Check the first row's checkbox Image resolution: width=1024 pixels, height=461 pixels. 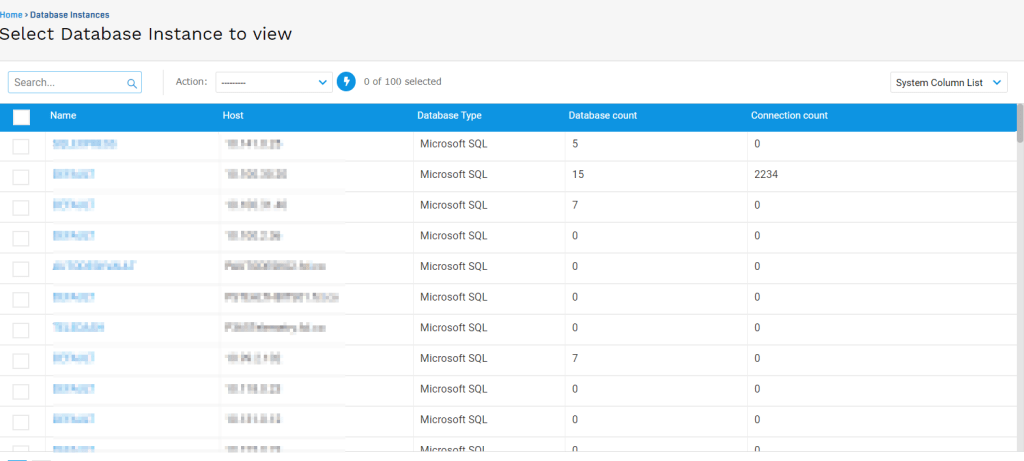[21, 146]
